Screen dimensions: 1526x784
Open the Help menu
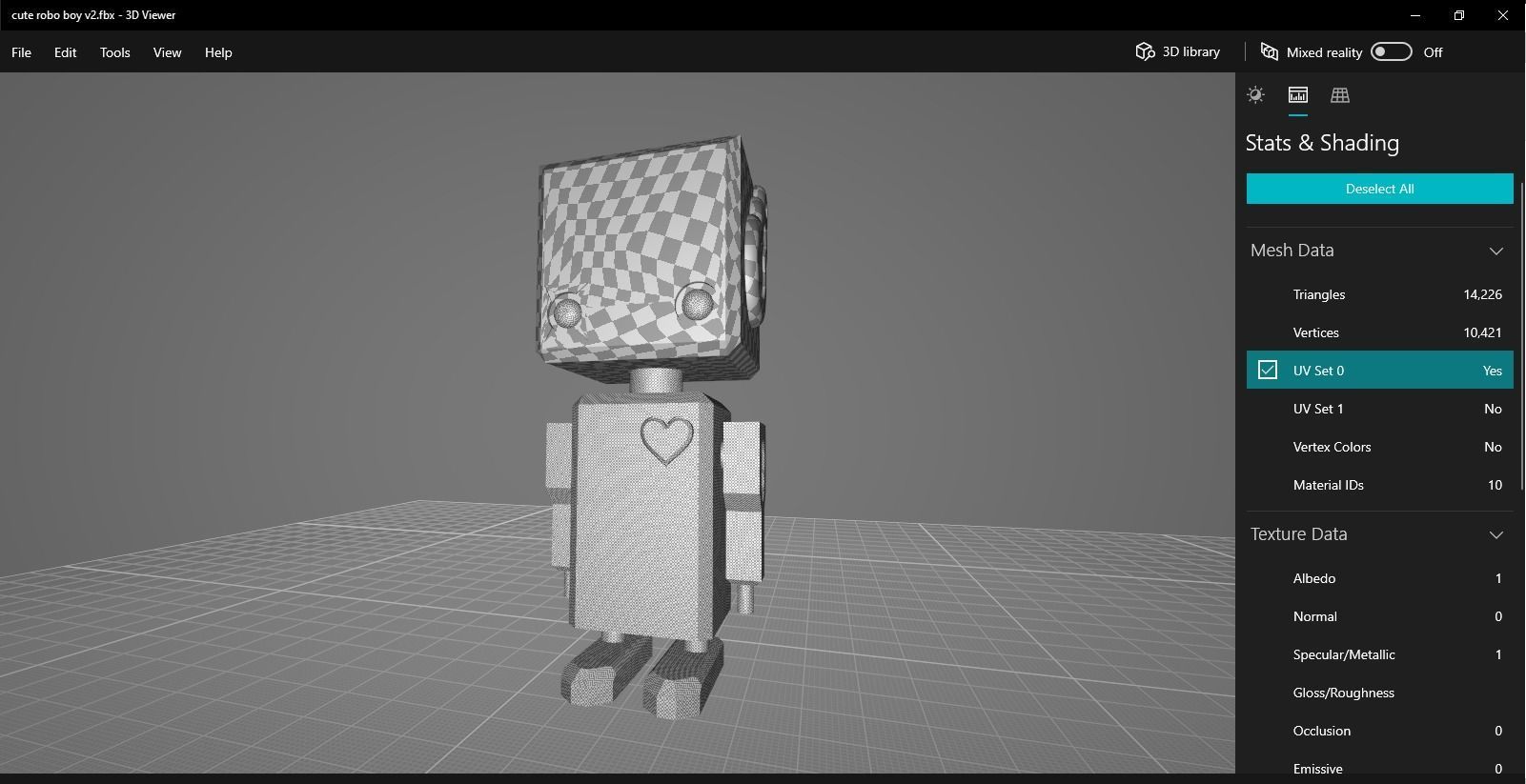click(218, 52)
